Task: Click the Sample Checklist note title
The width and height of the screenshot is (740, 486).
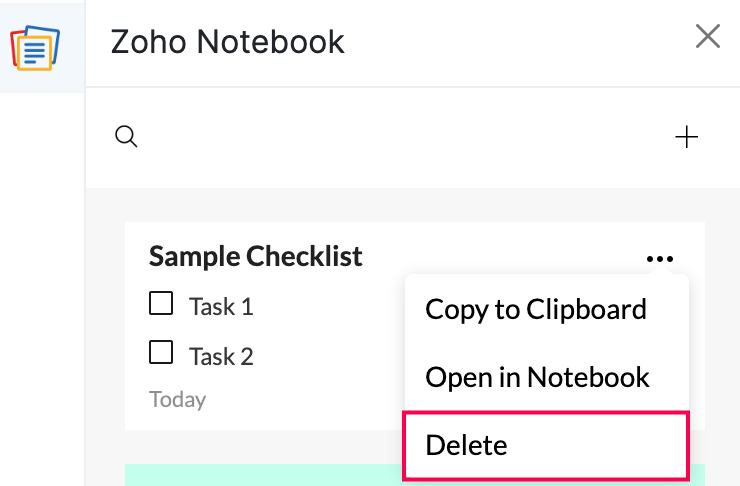Action: click(x=255, y=256)
